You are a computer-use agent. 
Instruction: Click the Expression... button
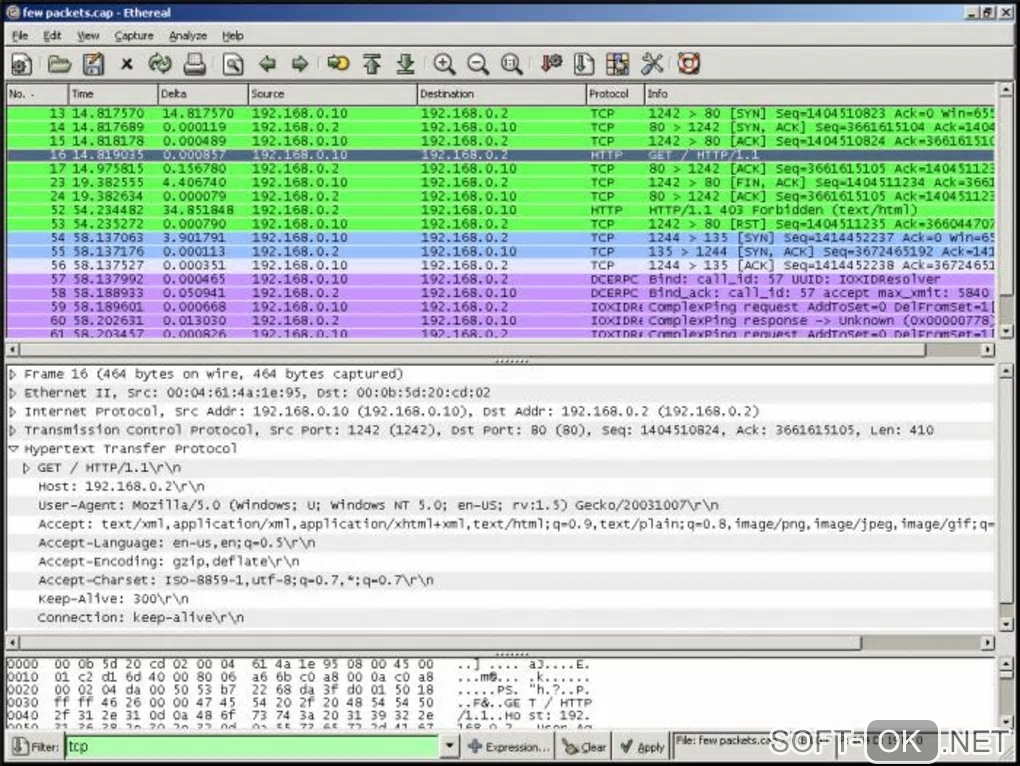(509, 747)
